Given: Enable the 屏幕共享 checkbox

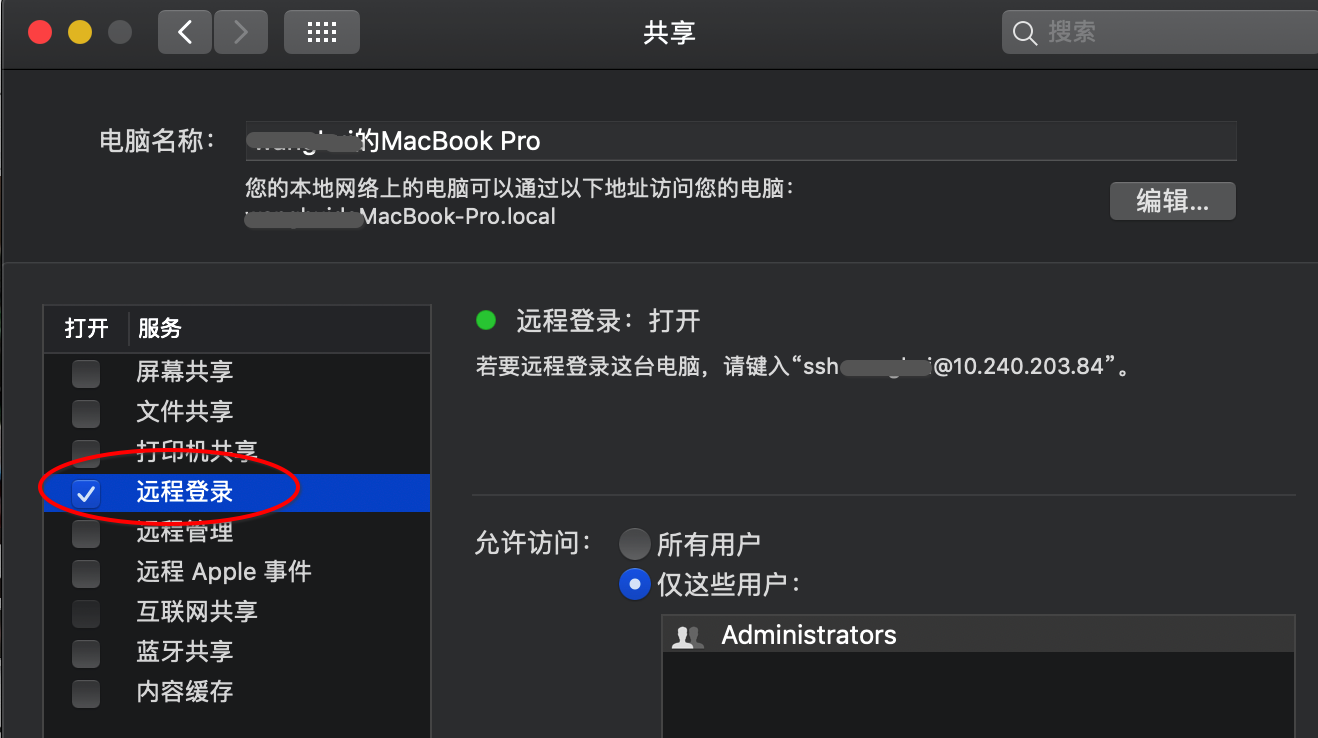Looking at the screenshot, I should pos(86,374).
